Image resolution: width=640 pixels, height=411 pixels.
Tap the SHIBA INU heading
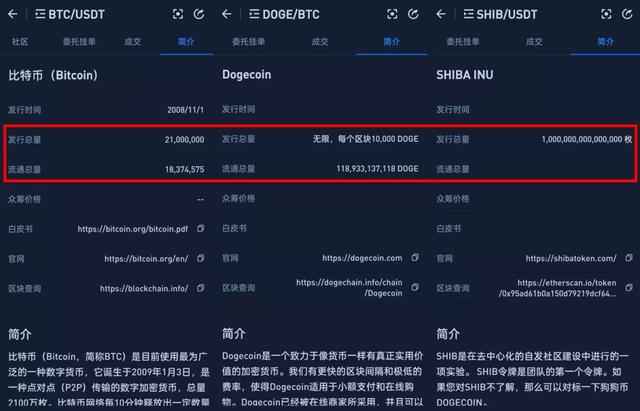[x=465, y=75]
